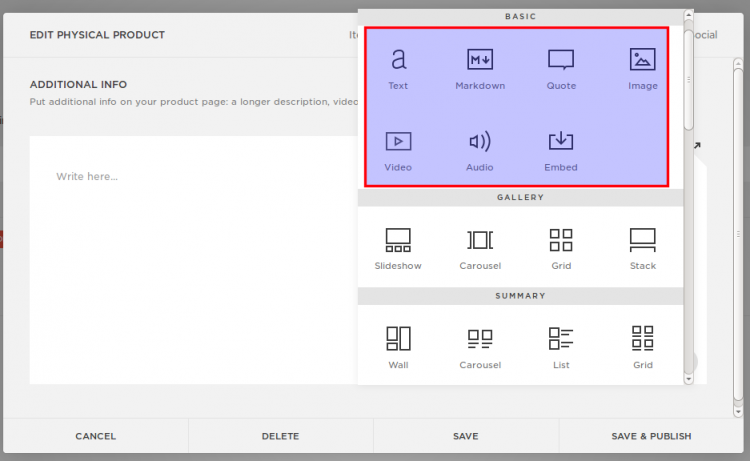Click the 'EDIT PHYSICAL PRODUCT' title

pyautogui.click(x=97, y=35)
